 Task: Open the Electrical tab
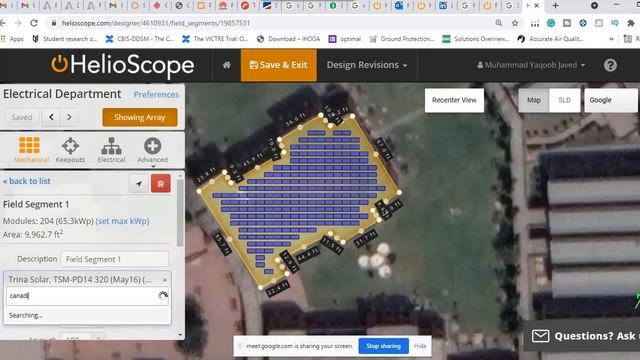[111, 149]
